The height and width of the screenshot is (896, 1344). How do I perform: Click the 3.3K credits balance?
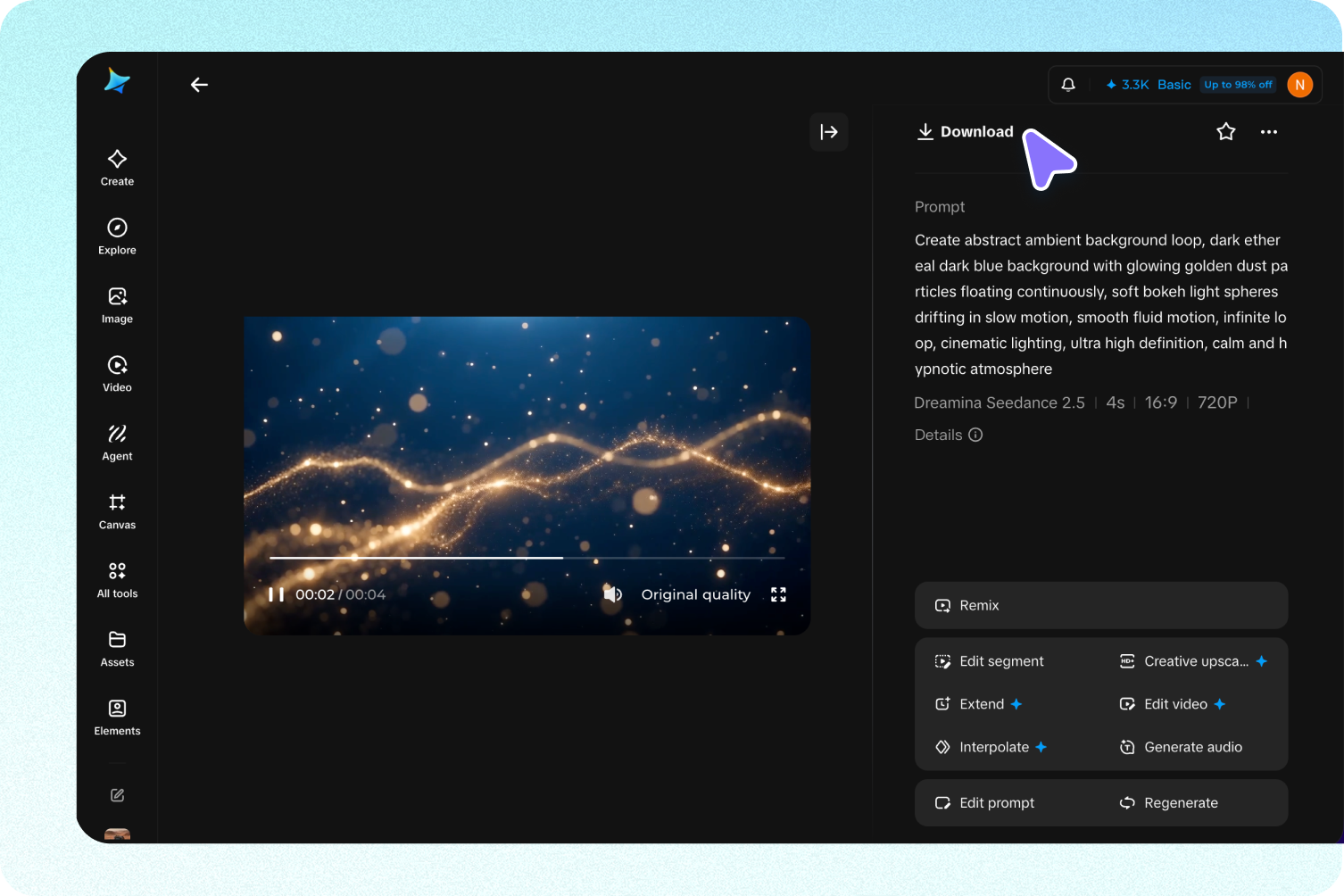[x=1127, y=85]
